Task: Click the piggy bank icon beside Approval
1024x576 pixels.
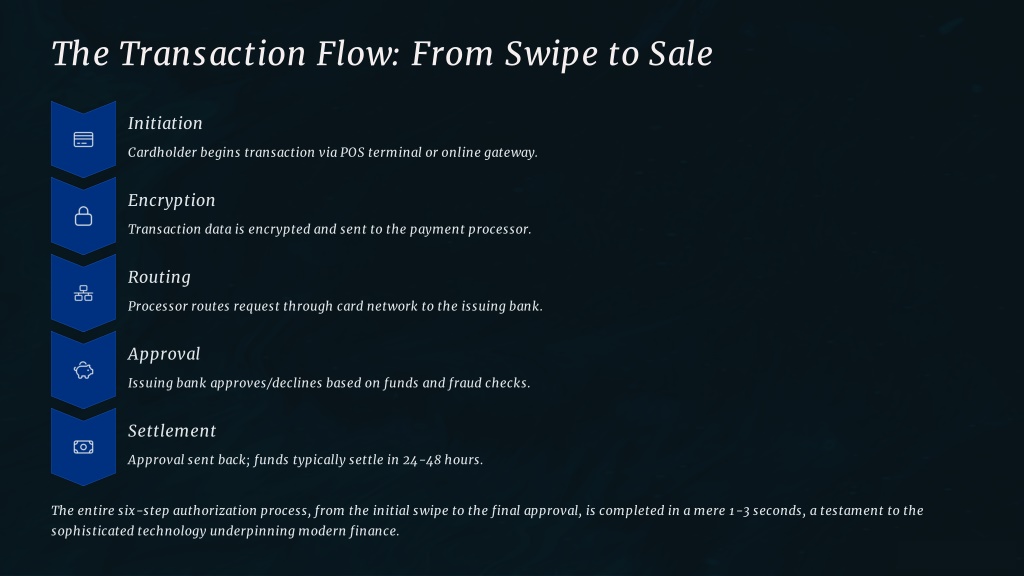Action: pos(84,370)
